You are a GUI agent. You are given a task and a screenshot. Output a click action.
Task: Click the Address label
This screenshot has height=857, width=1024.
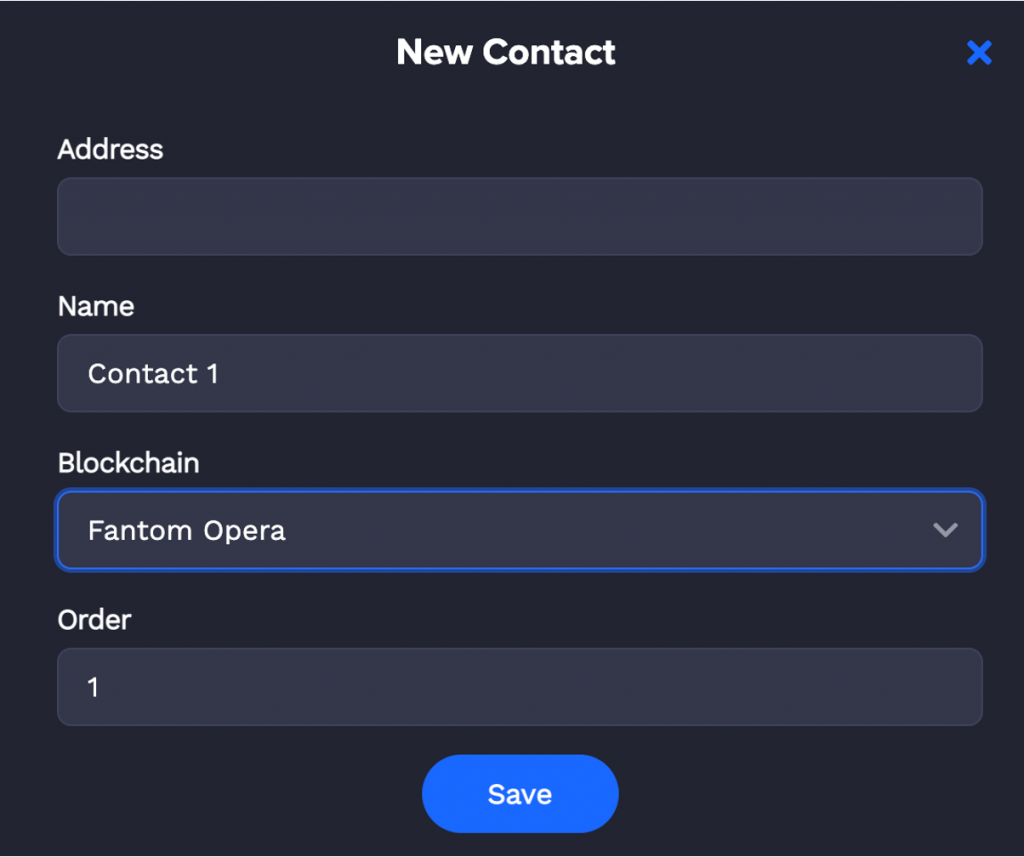(x=110, y=150)
